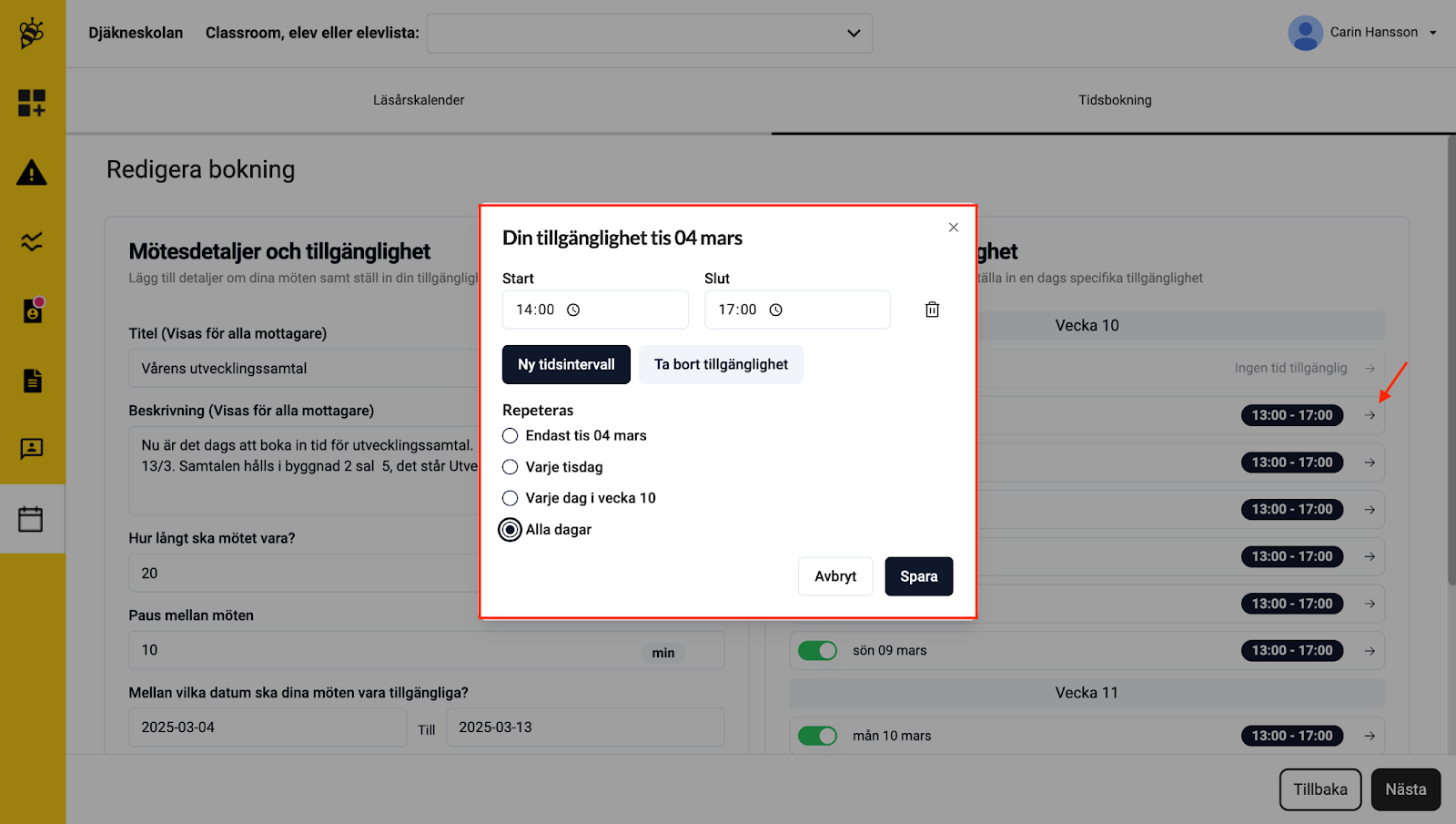The height and width of the screenshot is (824, 1456).
Task: Add new interval with 'Ny tidsintervall'
Action: click(x=566, y=364)
